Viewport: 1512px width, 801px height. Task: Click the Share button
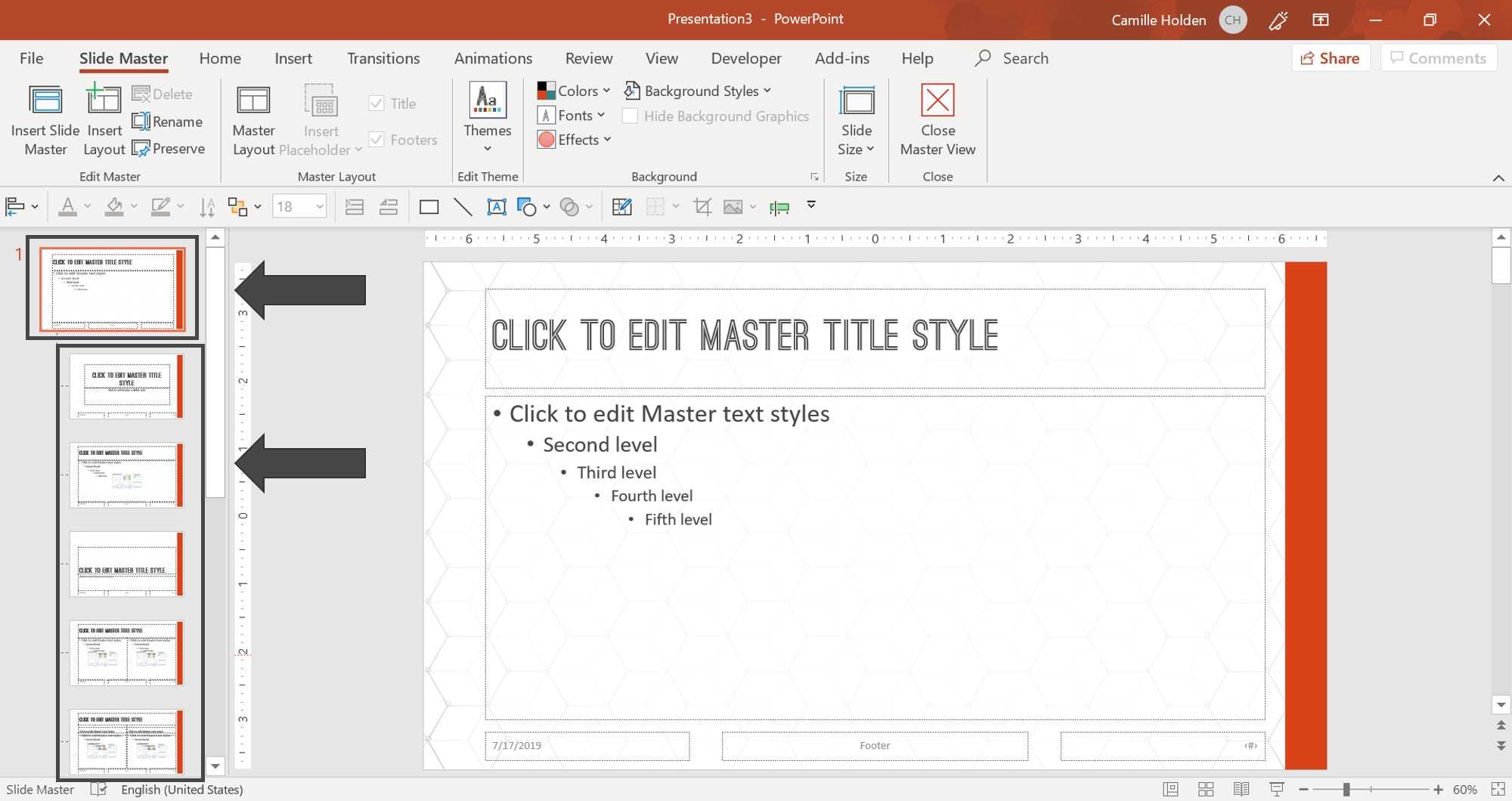point(1331,57)
